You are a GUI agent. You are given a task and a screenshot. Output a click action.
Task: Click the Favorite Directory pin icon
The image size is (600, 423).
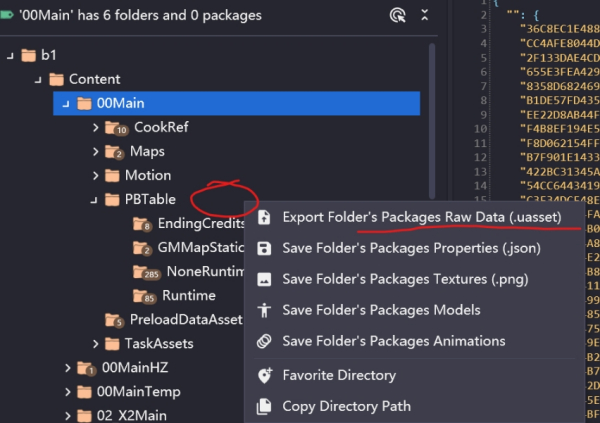tap(264, 375)
